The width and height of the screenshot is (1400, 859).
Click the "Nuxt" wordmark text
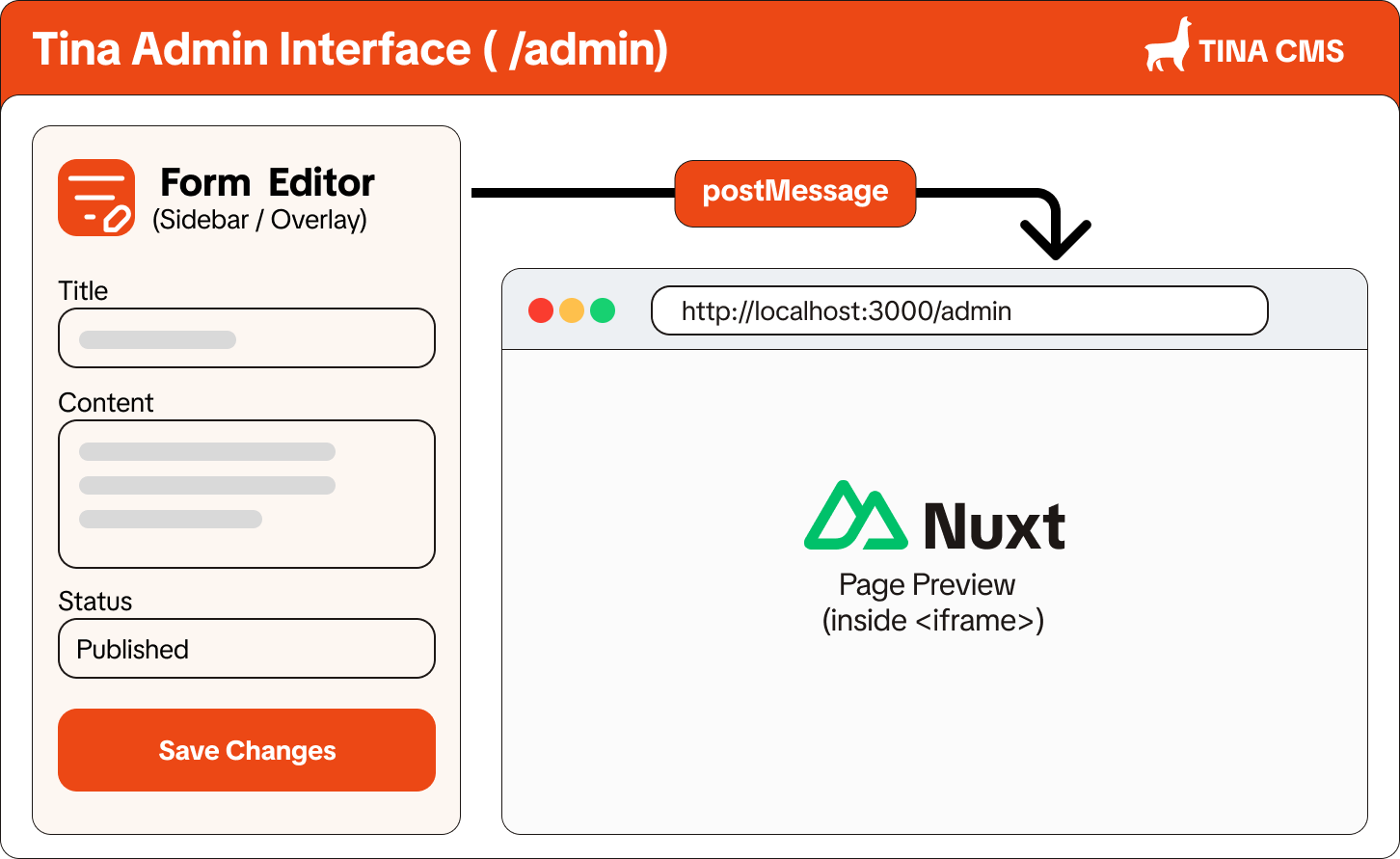[x=994, y=525]
